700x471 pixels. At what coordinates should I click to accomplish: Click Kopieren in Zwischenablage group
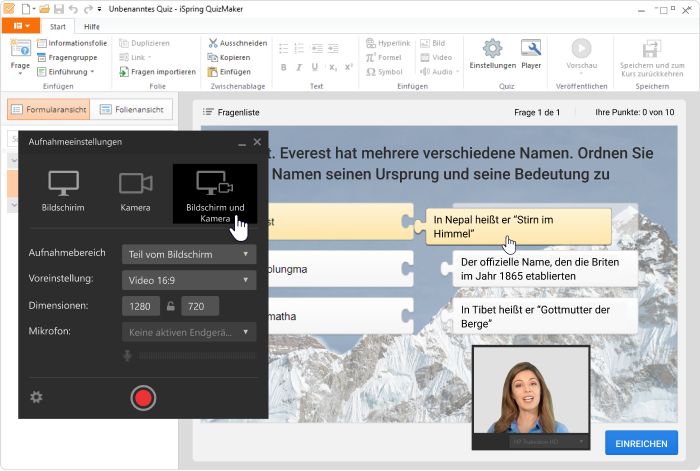[x=229, y=58]
